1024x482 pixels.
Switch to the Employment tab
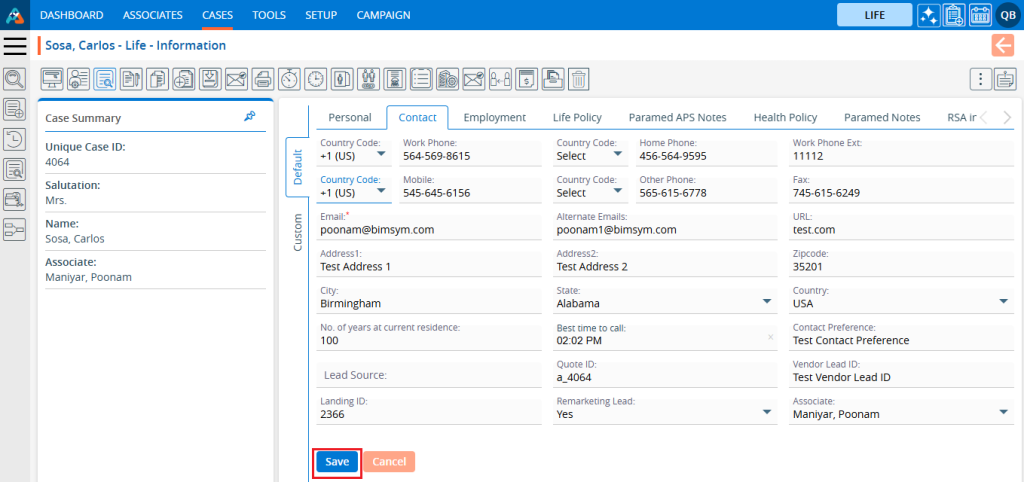[x=494, y=117]
